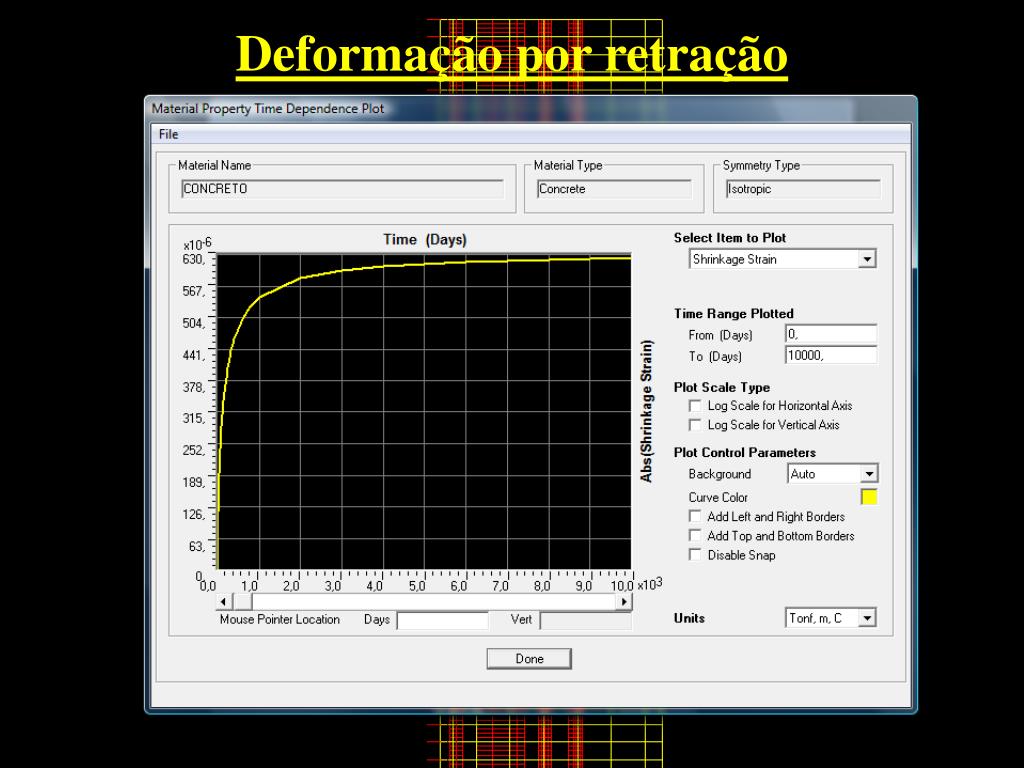
Task: Click the Plot Control Parameters heading
Action: click(744, 453)
